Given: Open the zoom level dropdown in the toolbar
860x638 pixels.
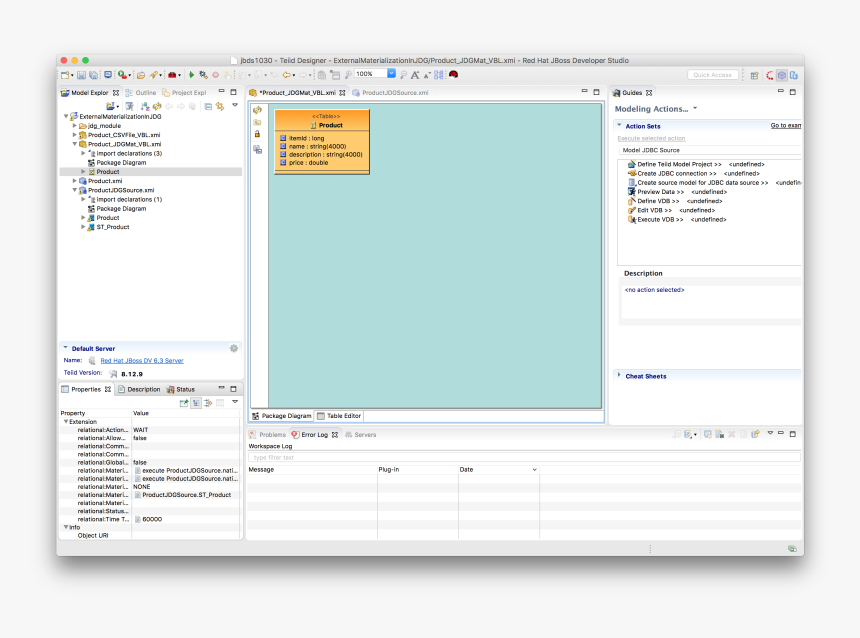Looking at the screenshot, I should point(391,73).
